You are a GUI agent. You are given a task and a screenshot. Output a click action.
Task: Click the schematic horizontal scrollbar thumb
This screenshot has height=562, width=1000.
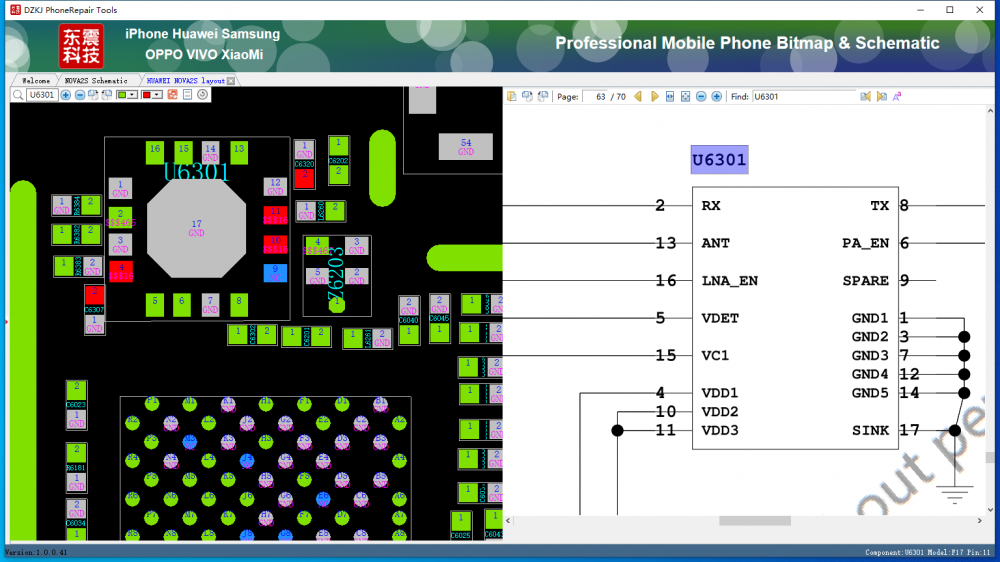coord(755,521)
